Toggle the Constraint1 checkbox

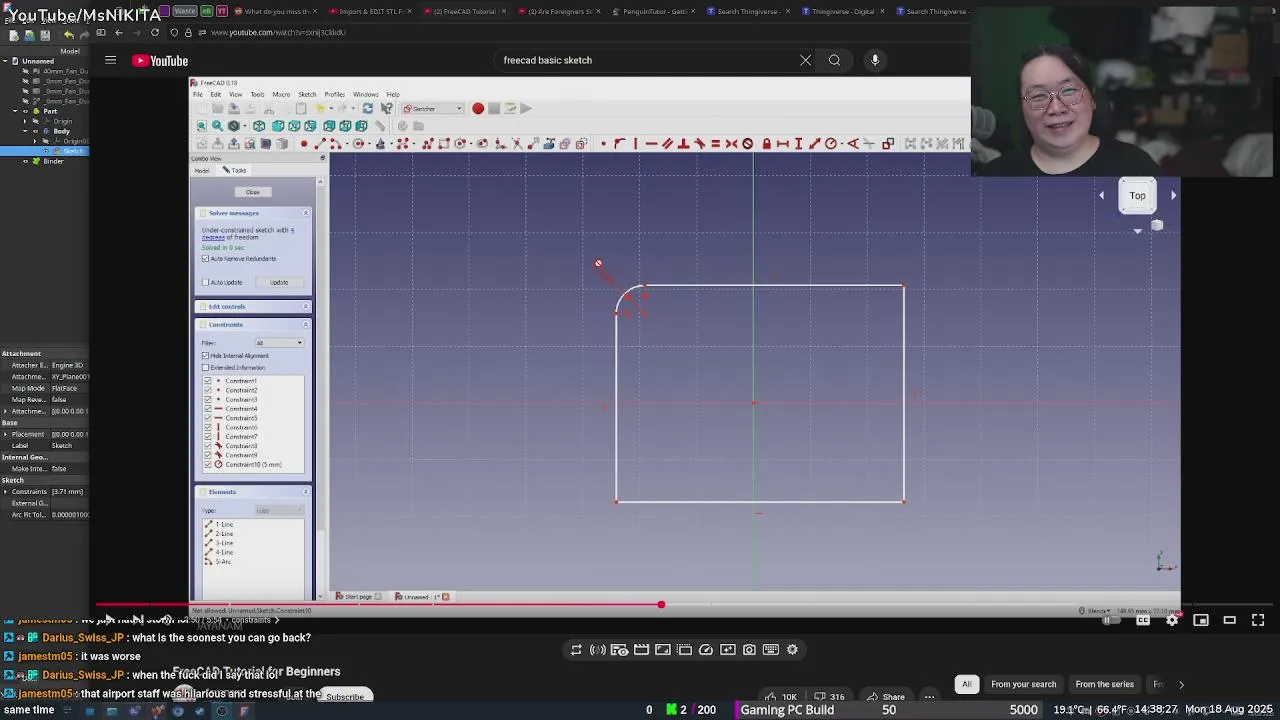pyautogui.click(x=208, y=381)
